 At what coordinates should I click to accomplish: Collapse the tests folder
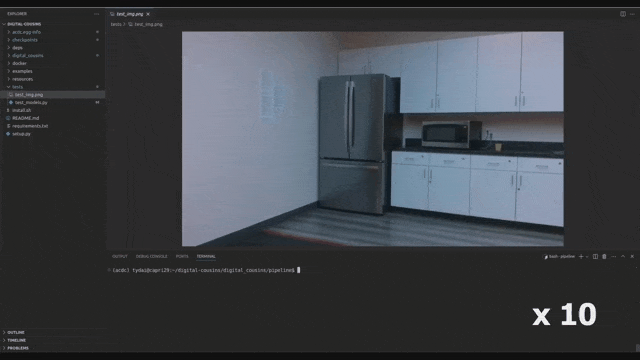click(x=17, y=87)
